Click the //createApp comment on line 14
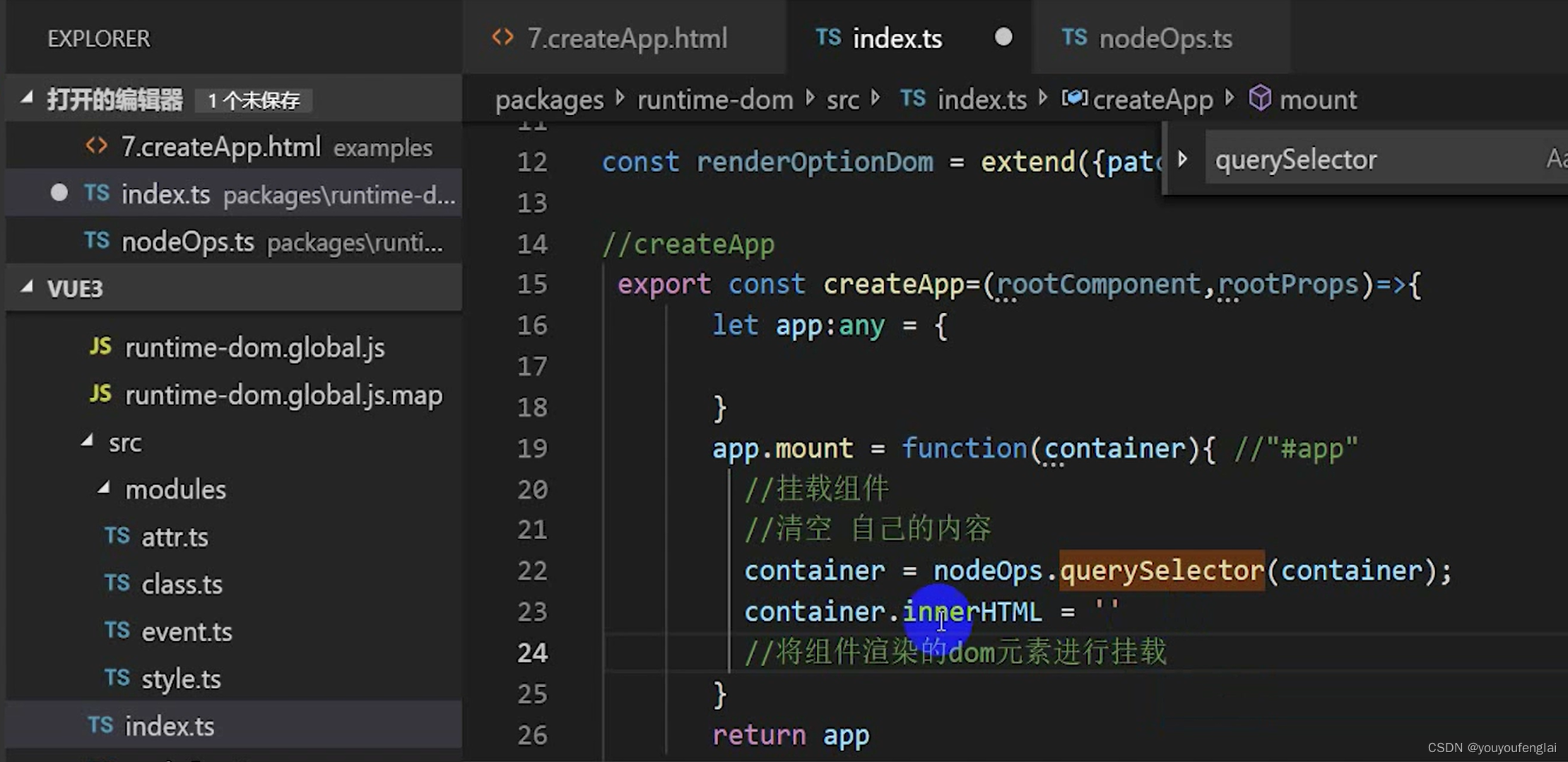This screenshot has height=762, width=1568. (x=689, y=244)
